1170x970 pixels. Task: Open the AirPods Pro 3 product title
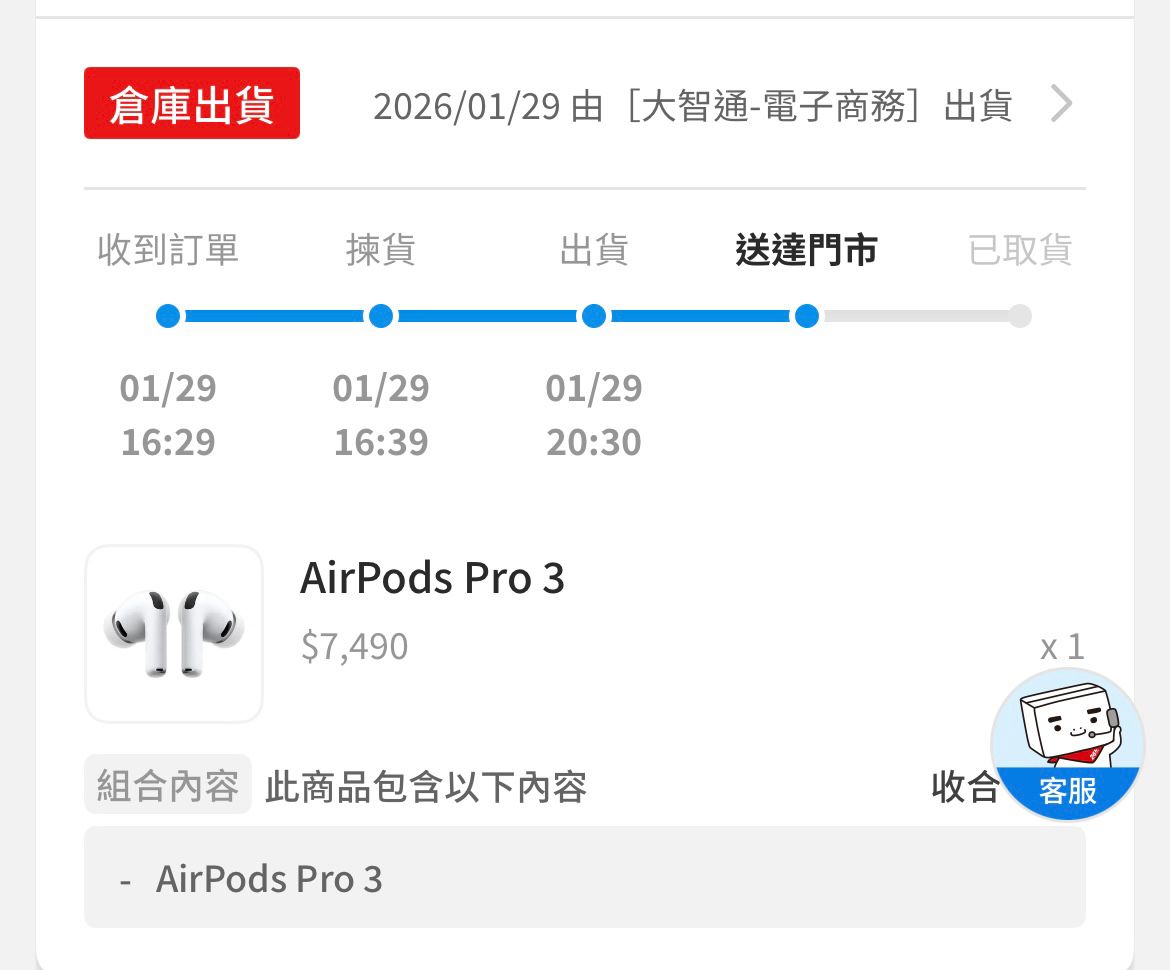pos(432,578)
